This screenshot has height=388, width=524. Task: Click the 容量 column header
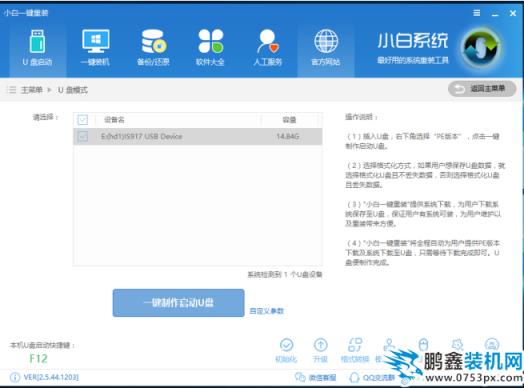coord(289,120)
